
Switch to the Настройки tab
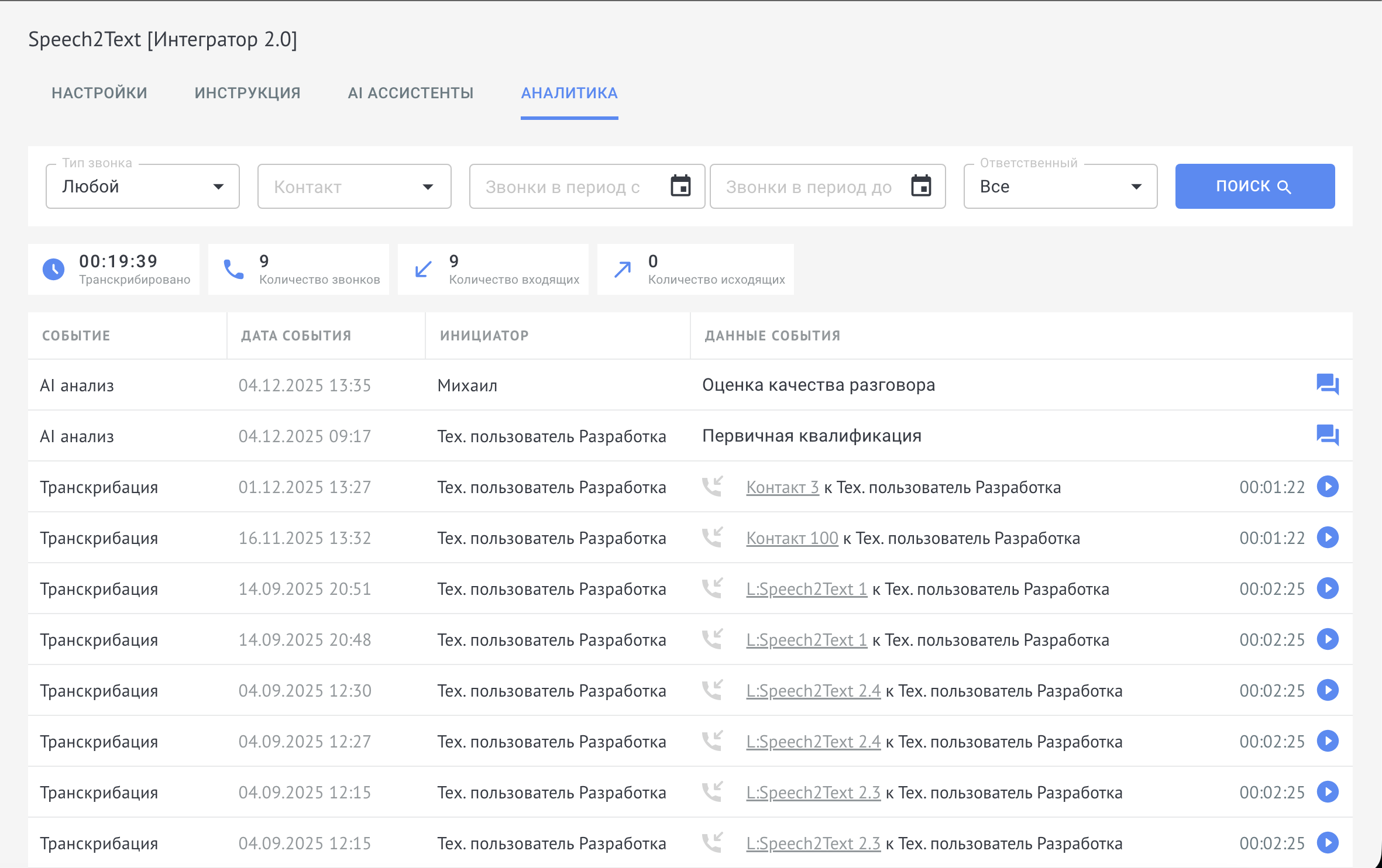[x=99, y=93]
